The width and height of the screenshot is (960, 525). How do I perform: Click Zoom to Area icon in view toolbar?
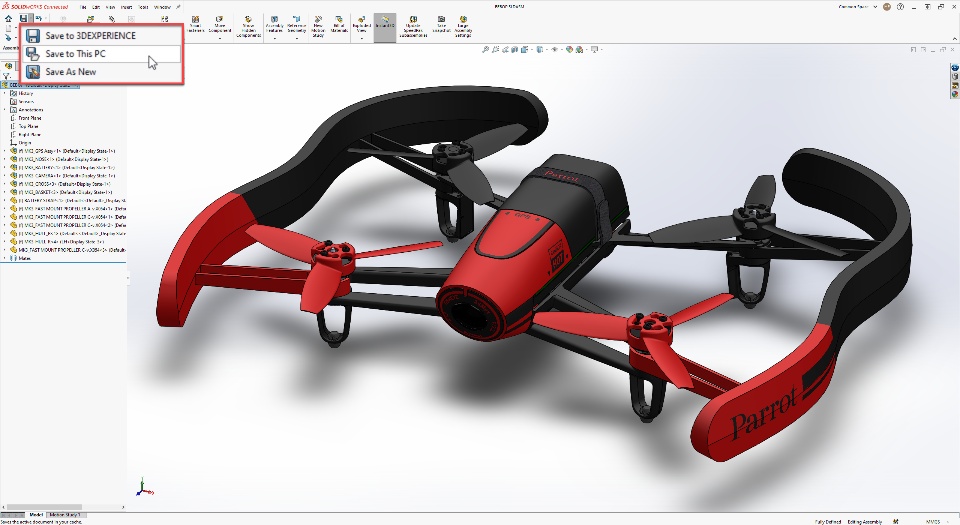pos(495,50)
